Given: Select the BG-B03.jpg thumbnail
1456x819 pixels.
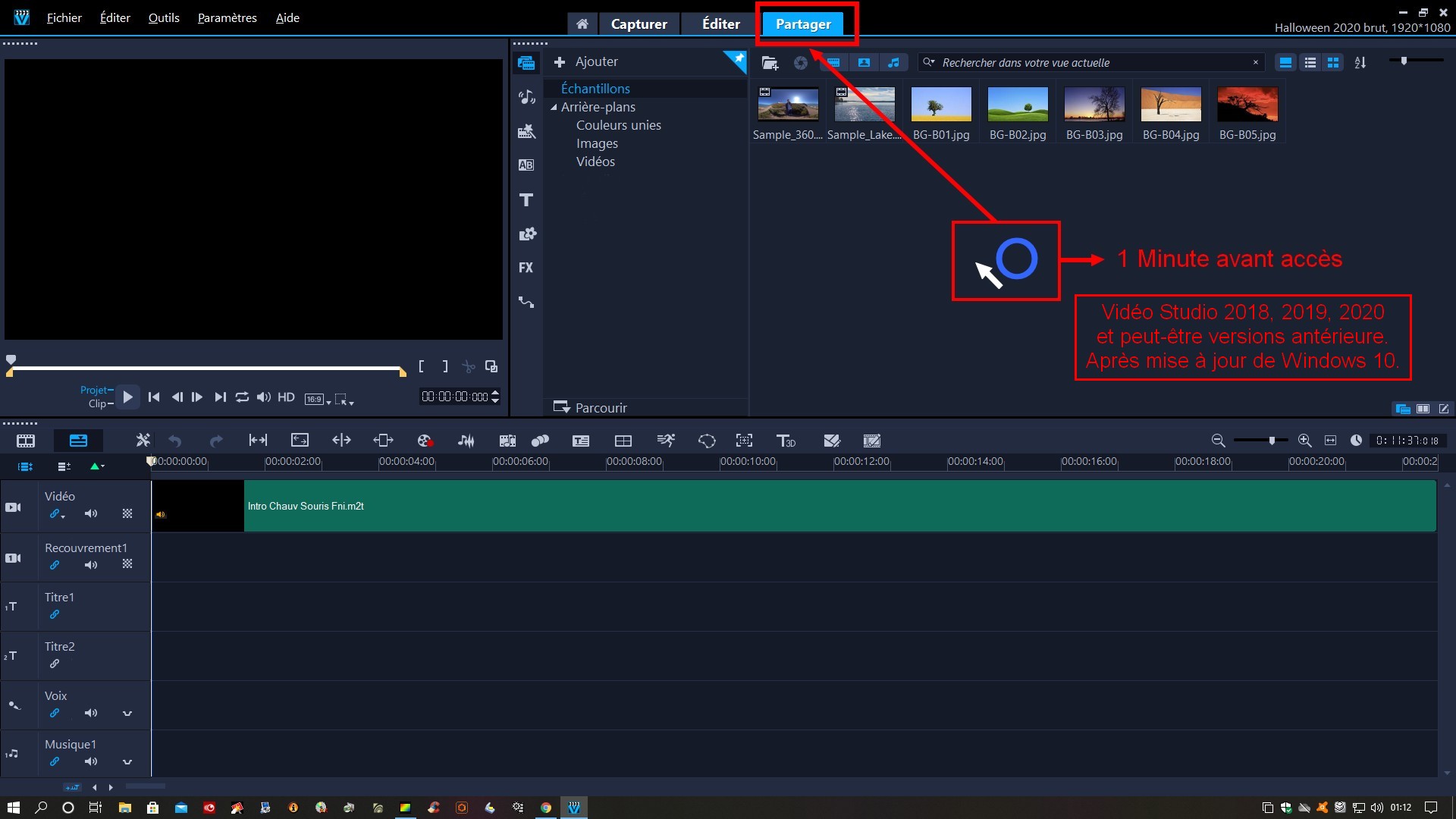Looking at the screenshot, I should pos(1094,105).
